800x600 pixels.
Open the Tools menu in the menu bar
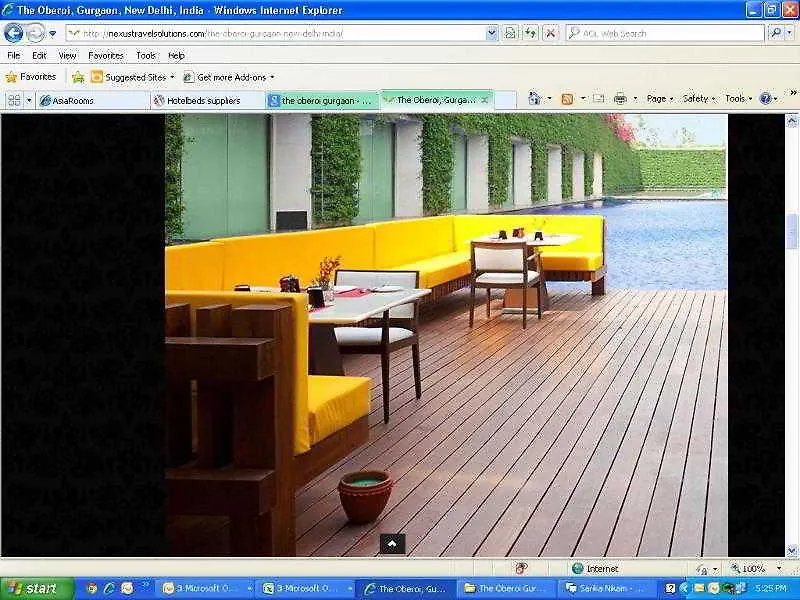[146, 55]
